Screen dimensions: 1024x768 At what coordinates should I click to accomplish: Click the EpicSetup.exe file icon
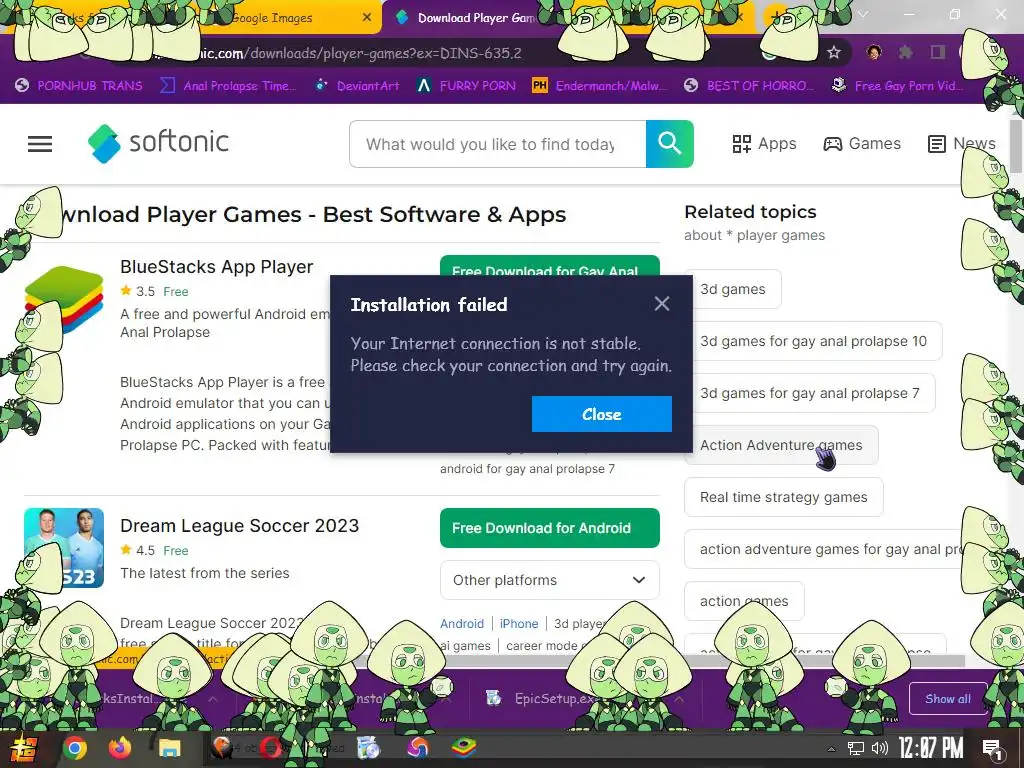[494, 699]
